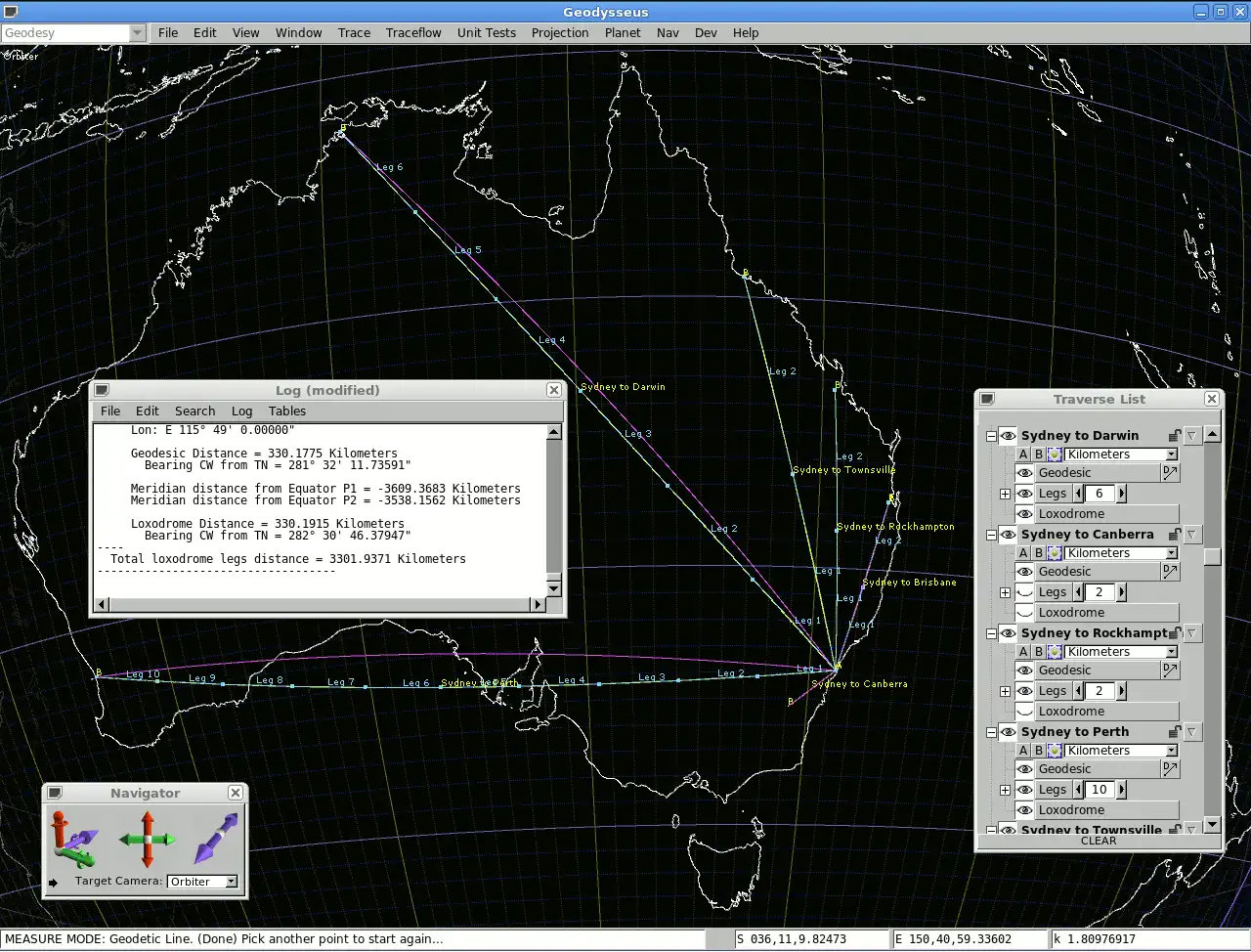1251x952 pixels.
Task: Click the geodesic path icon for Sydney to Darwin
Action: (1170, 473)
